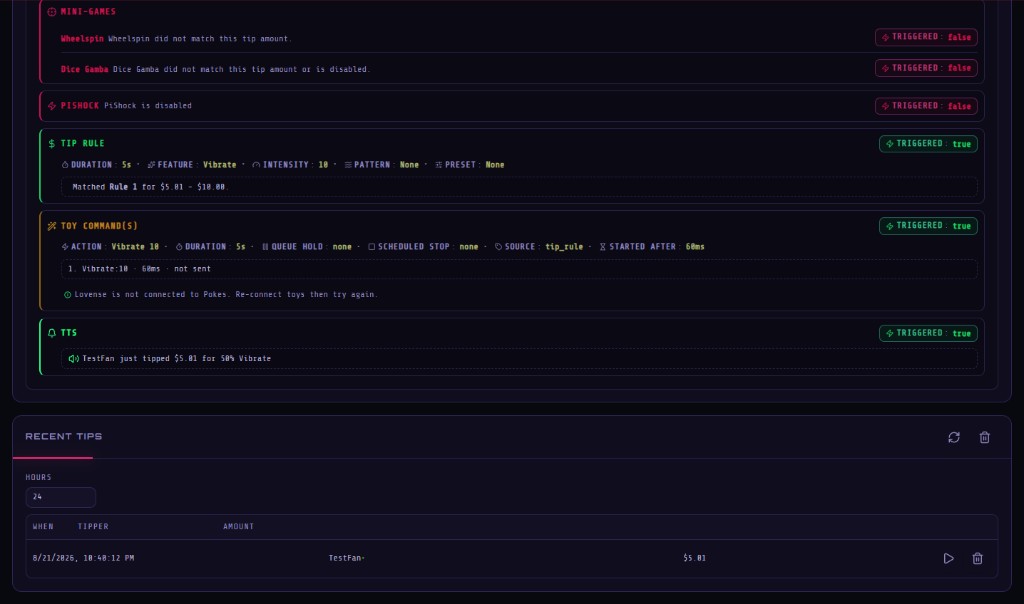Click the Action lightning icon in Toy Command(s)
Viewport: 1024px width, 604px height.
click(x=65, y=247)
